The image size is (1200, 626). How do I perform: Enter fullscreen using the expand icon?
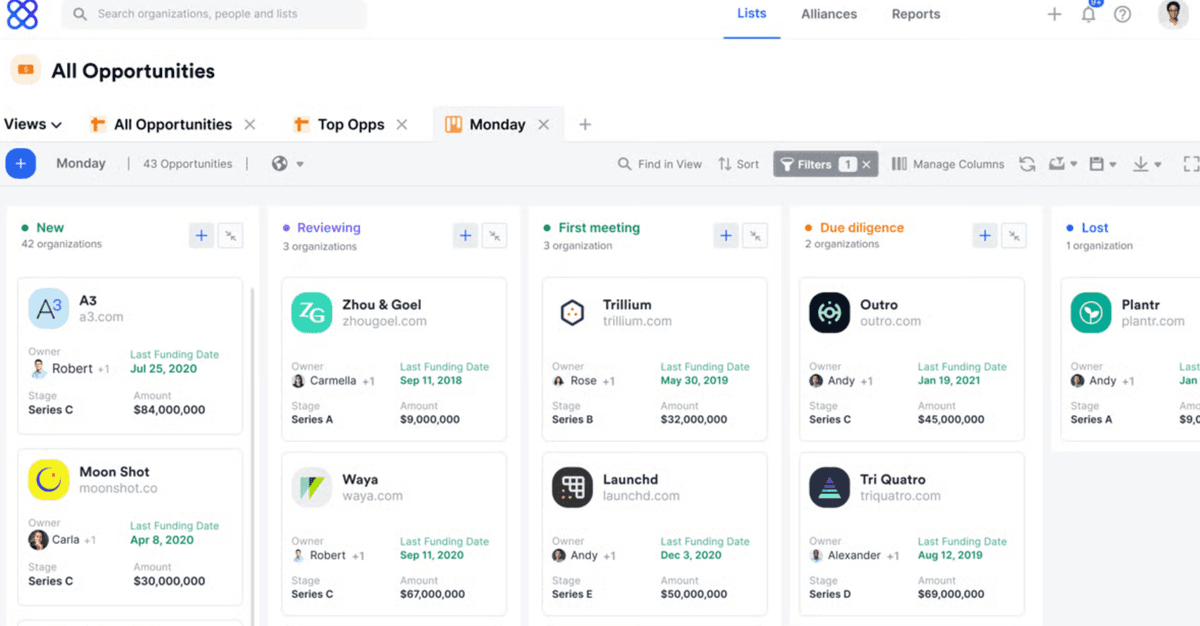(1190, 164)
